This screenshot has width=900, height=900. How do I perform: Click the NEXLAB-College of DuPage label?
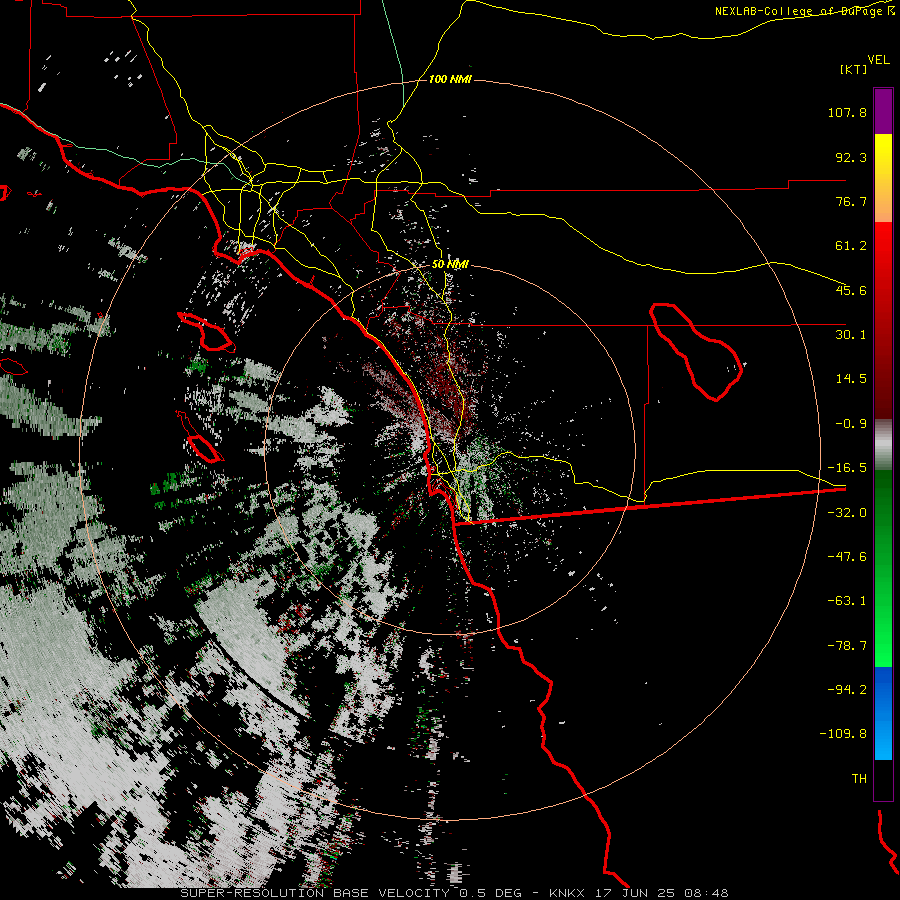(x=804, y=11)
